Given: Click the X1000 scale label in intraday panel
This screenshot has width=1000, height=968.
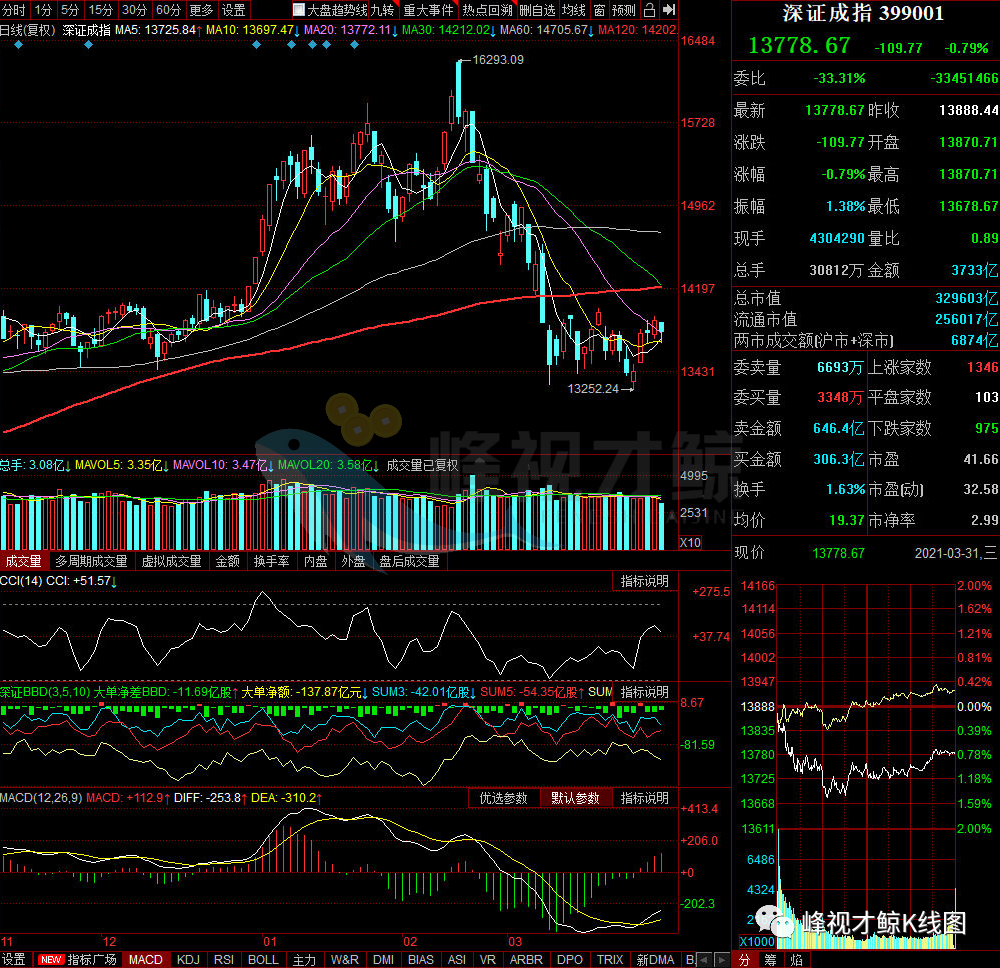Looking at the screenshot, I should 757,941.
